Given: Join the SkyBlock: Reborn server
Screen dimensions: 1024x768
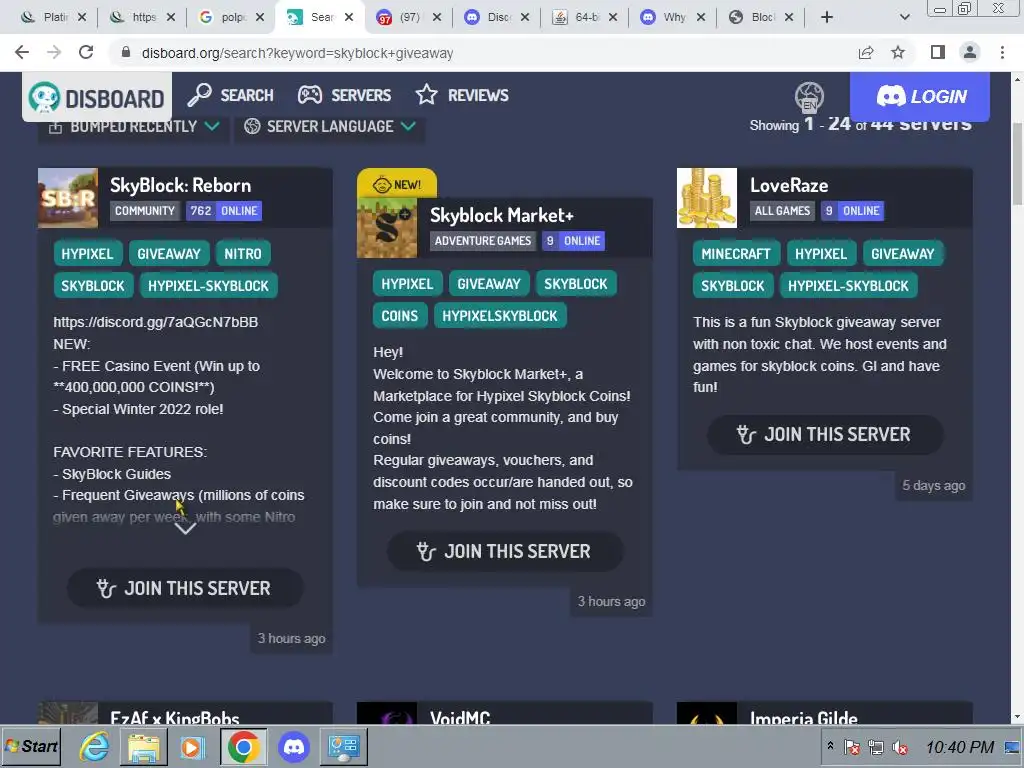Looking at the screenshot, I should coord(185,588).
